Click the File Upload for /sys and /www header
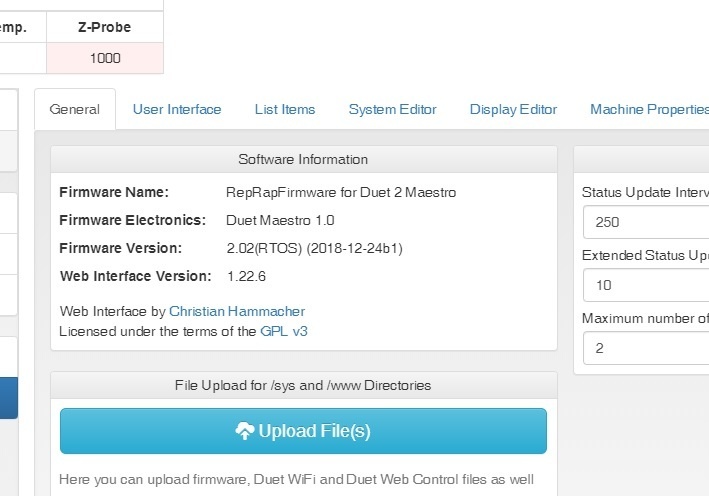 (303, 385)
